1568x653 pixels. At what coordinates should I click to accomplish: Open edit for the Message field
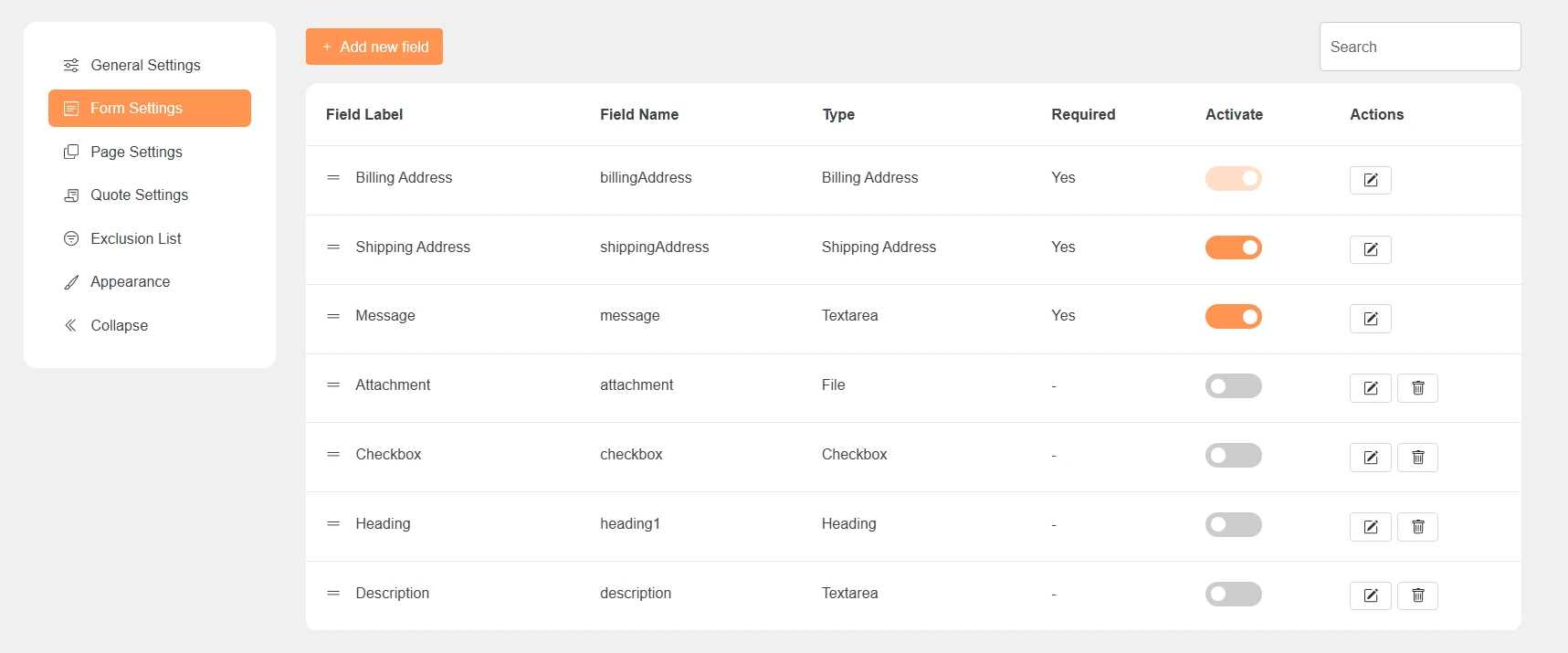[x=1370, y=319]
